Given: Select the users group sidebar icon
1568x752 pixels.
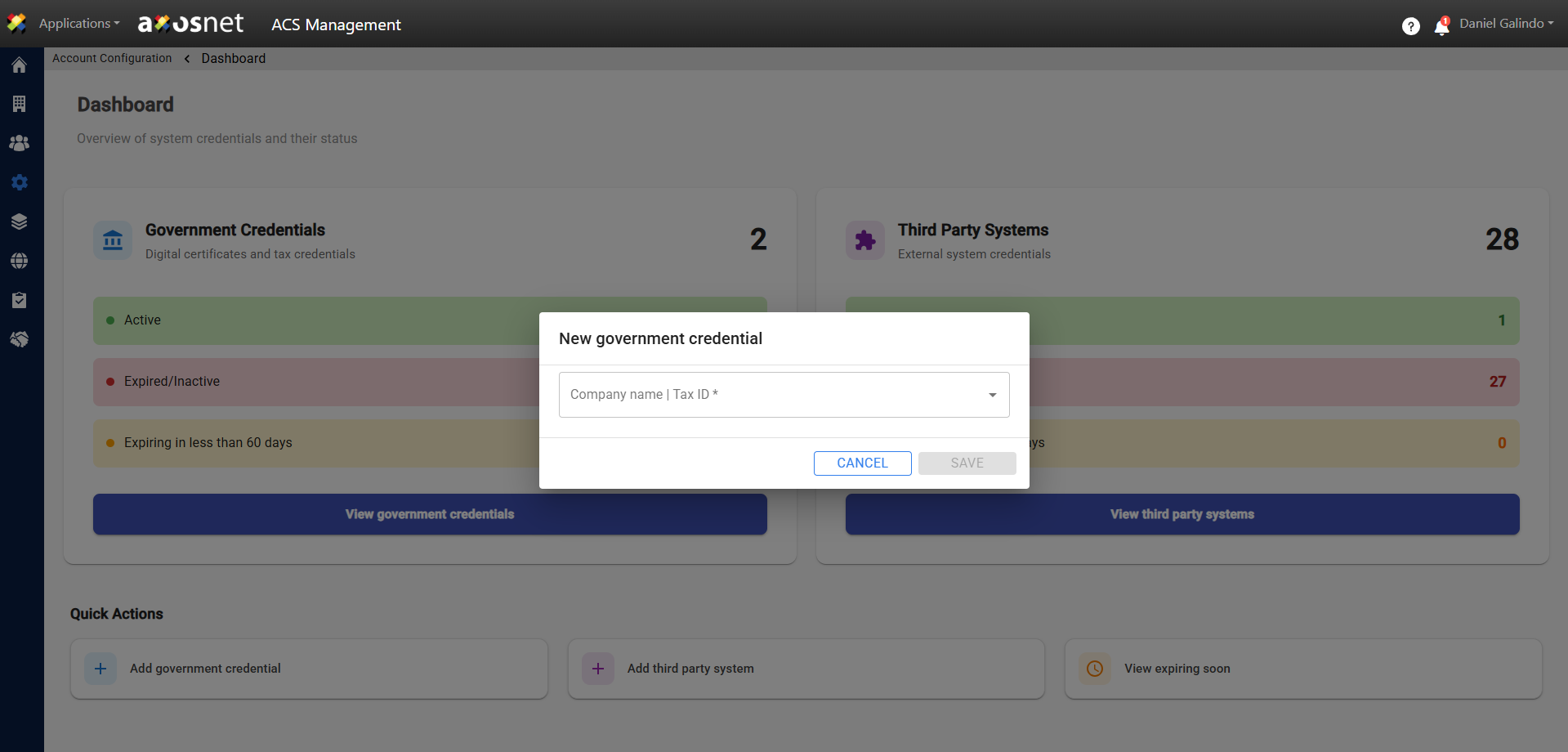Looking at the screenshot, I should click(x=20, y=143).
